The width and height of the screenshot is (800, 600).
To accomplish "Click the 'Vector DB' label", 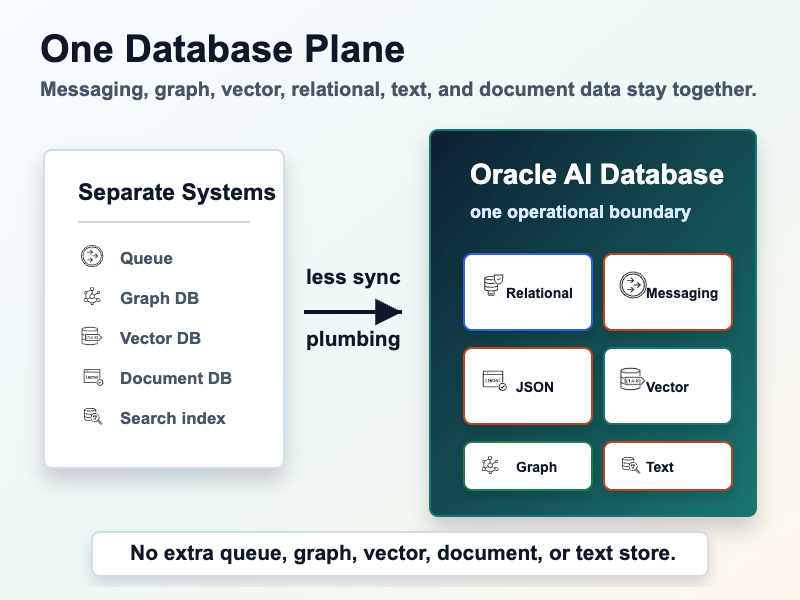I will pyautogui.click(x=160, y=338).
